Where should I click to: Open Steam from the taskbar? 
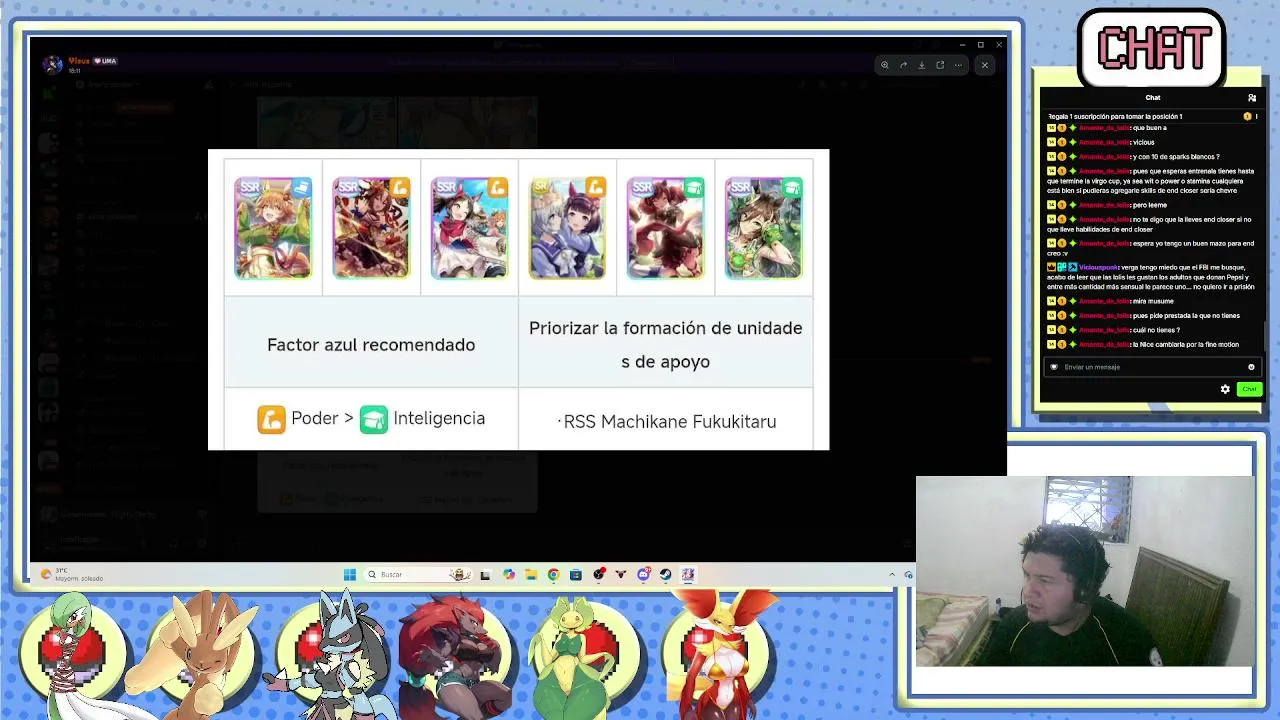[x=665, y=575]
